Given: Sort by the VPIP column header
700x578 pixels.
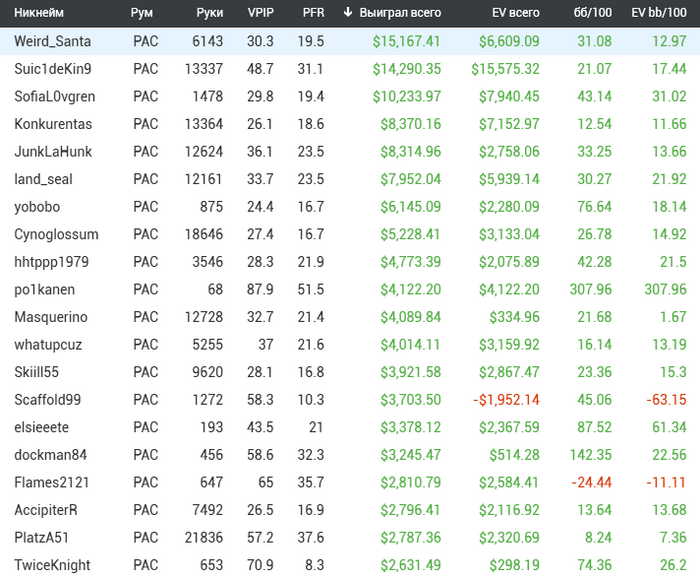Looking at the screenshot, I should [260, 12].
